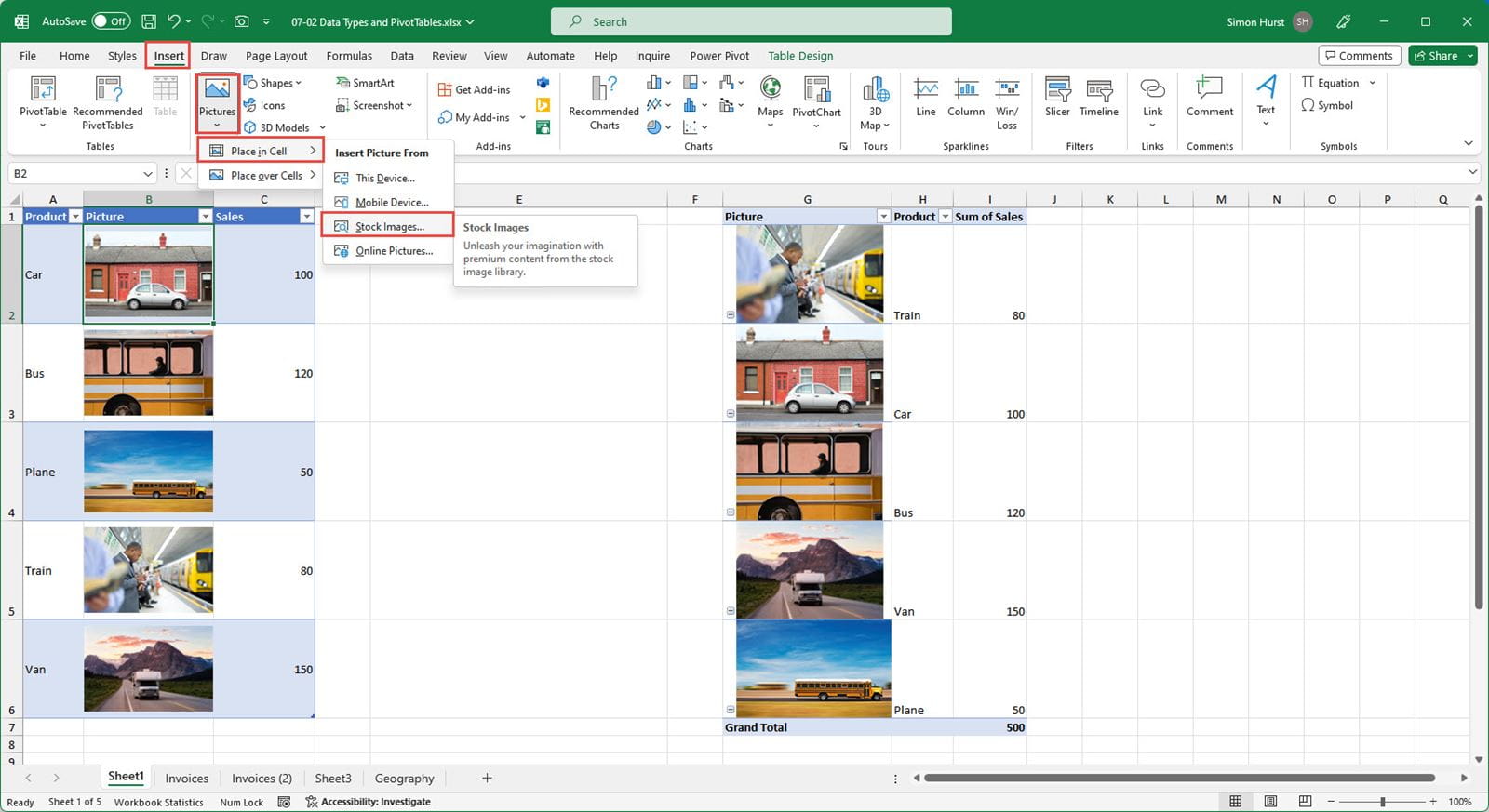1489x812 pixels.
Task: Open pivot Picture field filter dropdown
Action: click(x=883, y=217)
